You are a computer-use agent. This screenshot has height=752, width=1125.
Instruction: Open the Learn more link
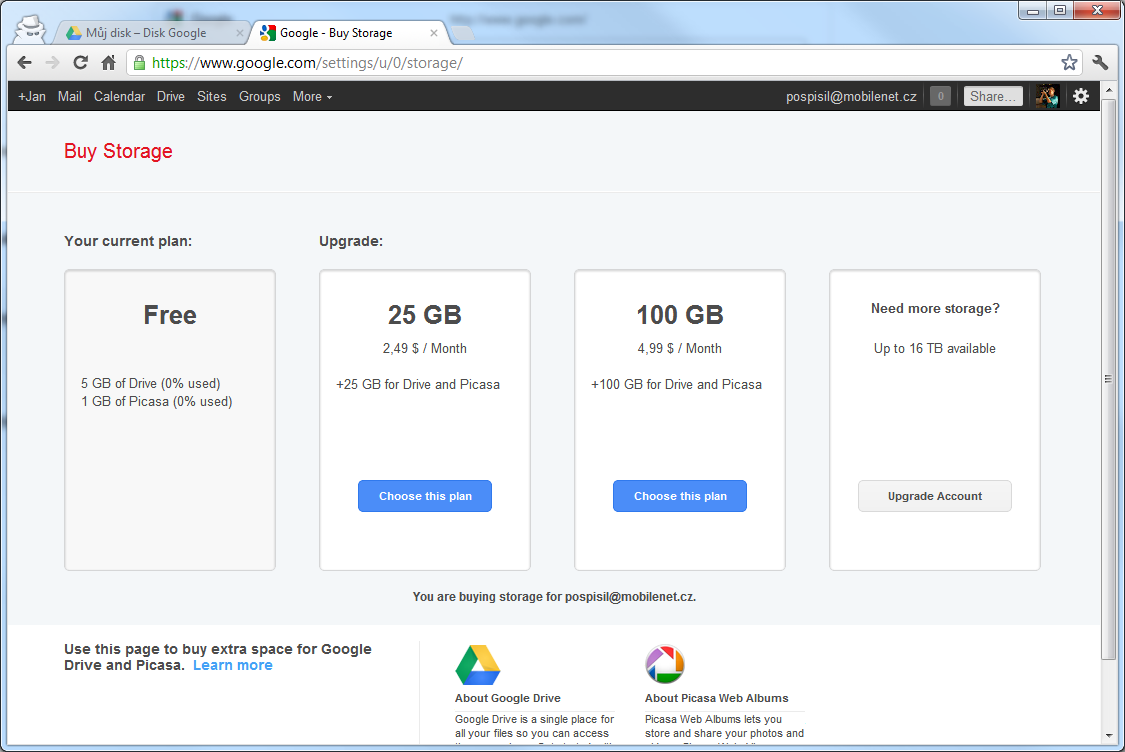[x=232, y=664]
